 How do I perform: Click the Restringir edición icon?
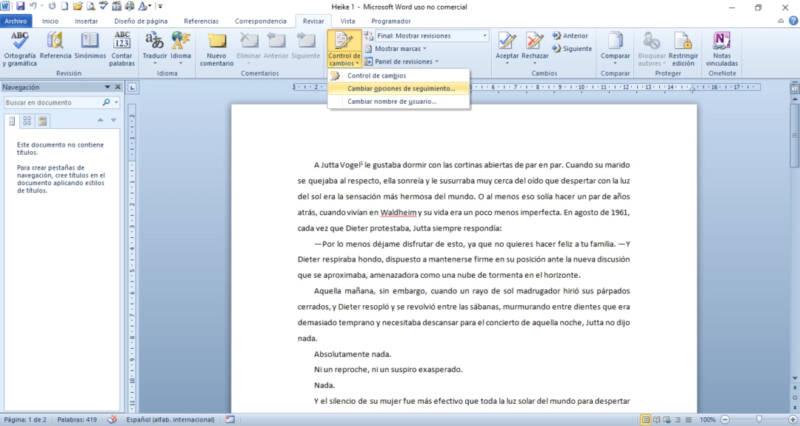tap(683, 49)
